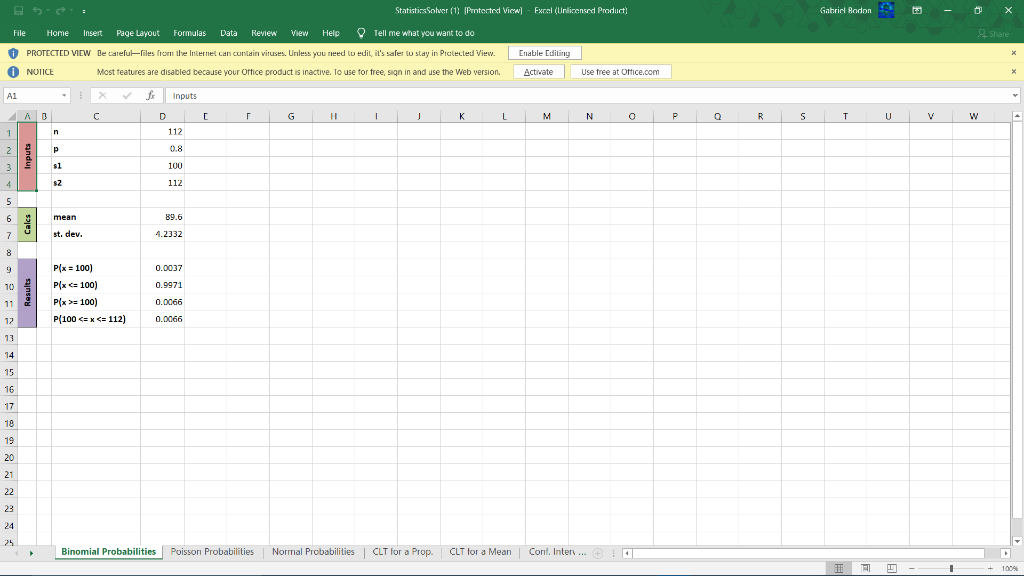Select cell D1 containing value 112
1024x576 pixels.
(163, 131)
